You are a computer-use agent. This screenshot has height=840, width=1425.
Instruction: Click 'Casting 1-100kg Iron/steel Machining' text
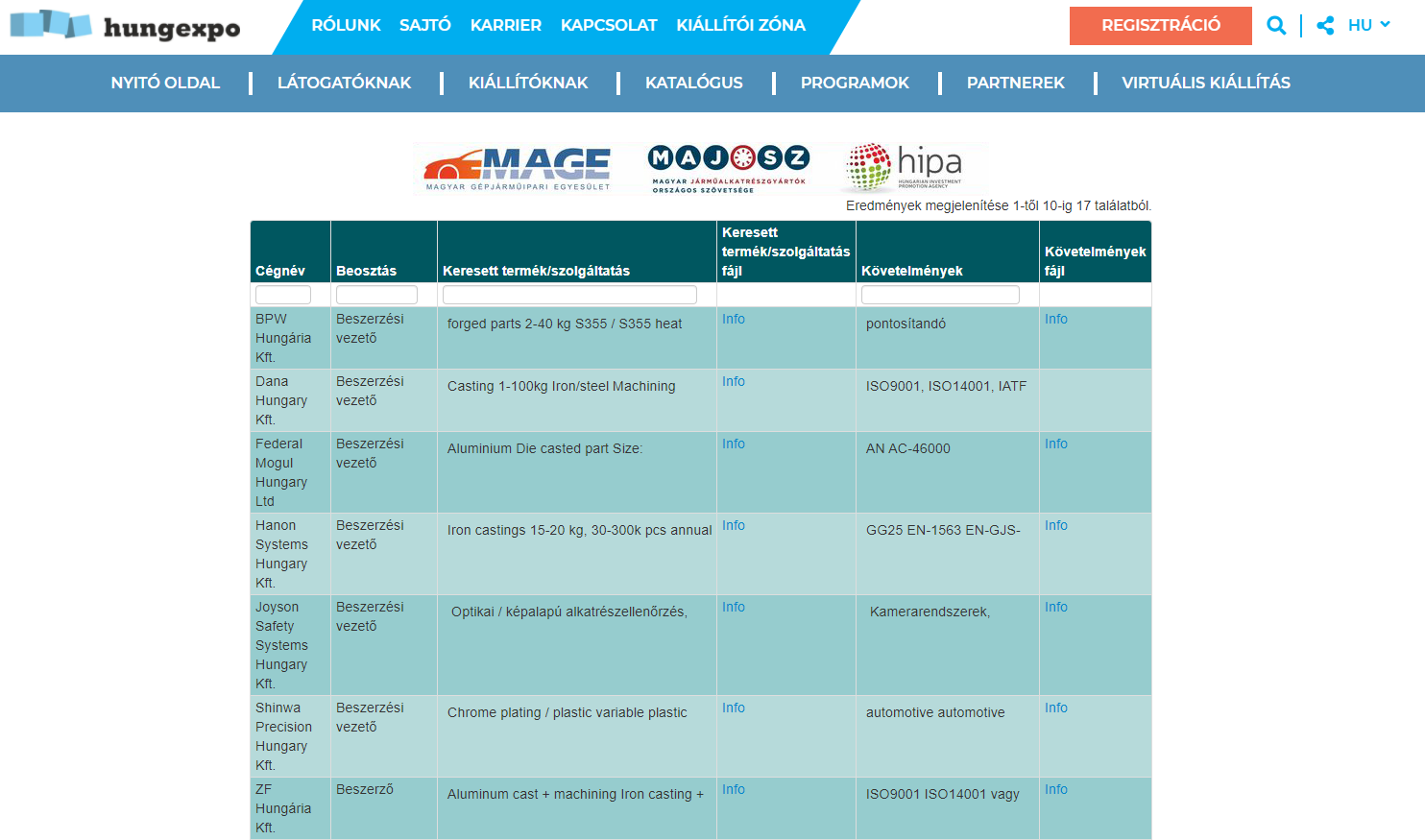tap(562, 386)
